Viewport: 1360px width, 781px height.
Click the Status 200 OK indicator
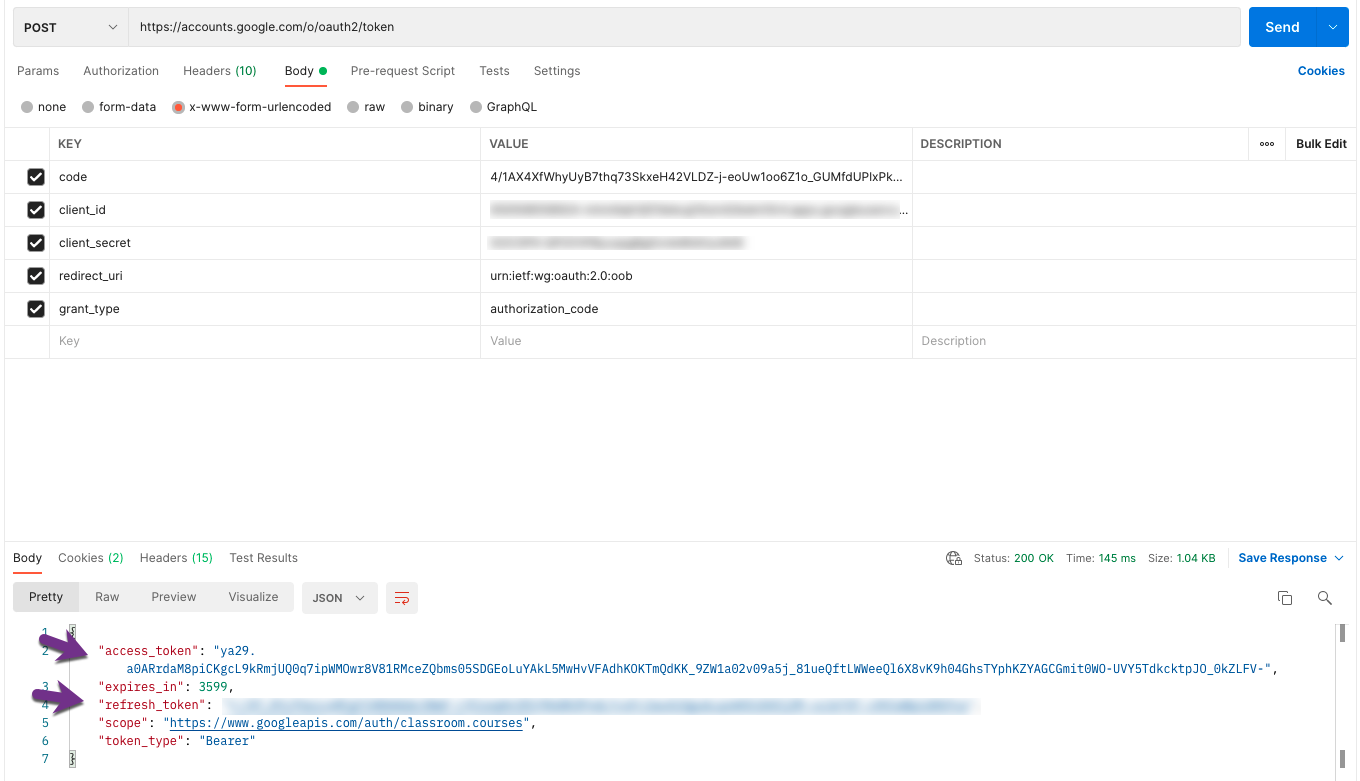tap(1013, 558)
